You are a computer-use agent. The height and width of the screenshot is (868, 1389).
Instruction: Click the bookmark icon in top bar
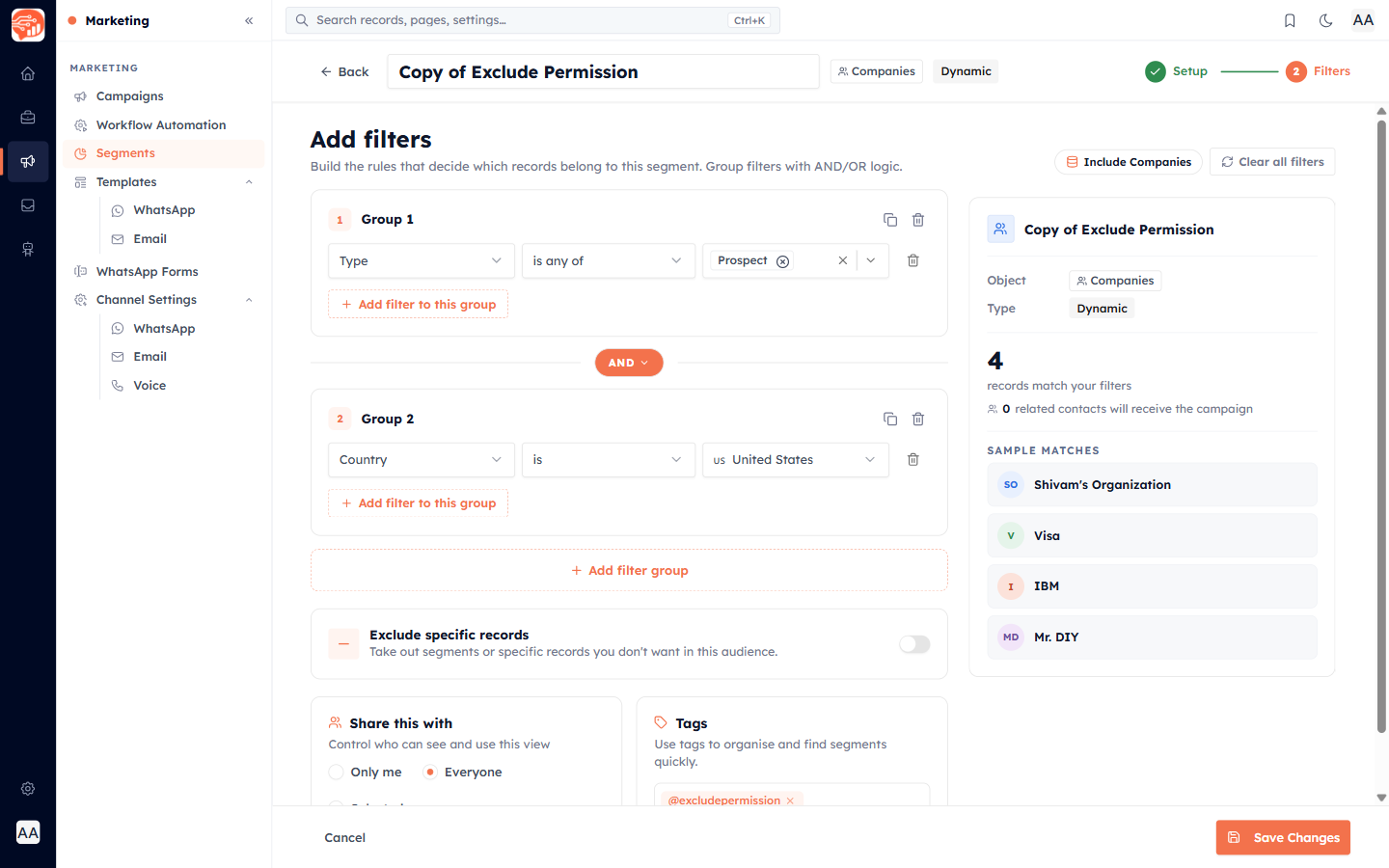[x=1290, y=20]
